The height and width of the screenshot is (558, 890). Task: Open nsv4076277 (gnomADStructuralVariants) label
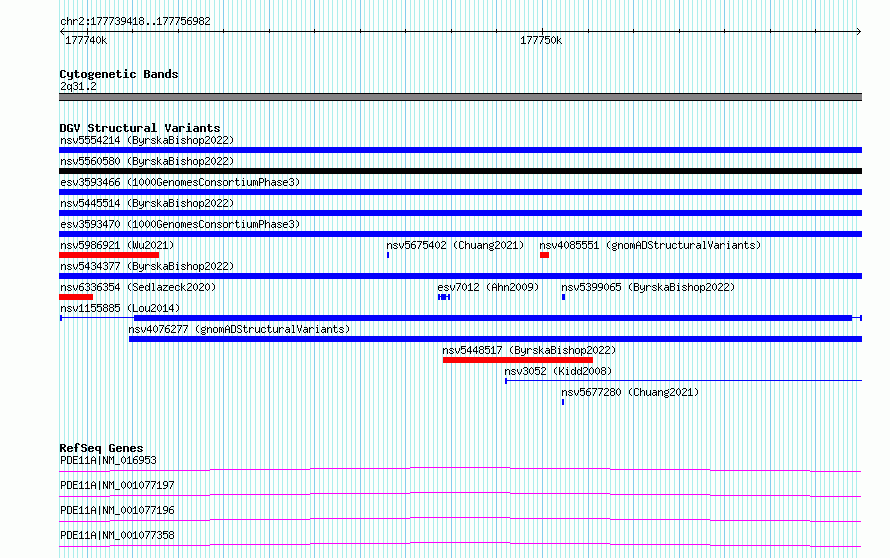pyautogui.click(x=239, y=329)
